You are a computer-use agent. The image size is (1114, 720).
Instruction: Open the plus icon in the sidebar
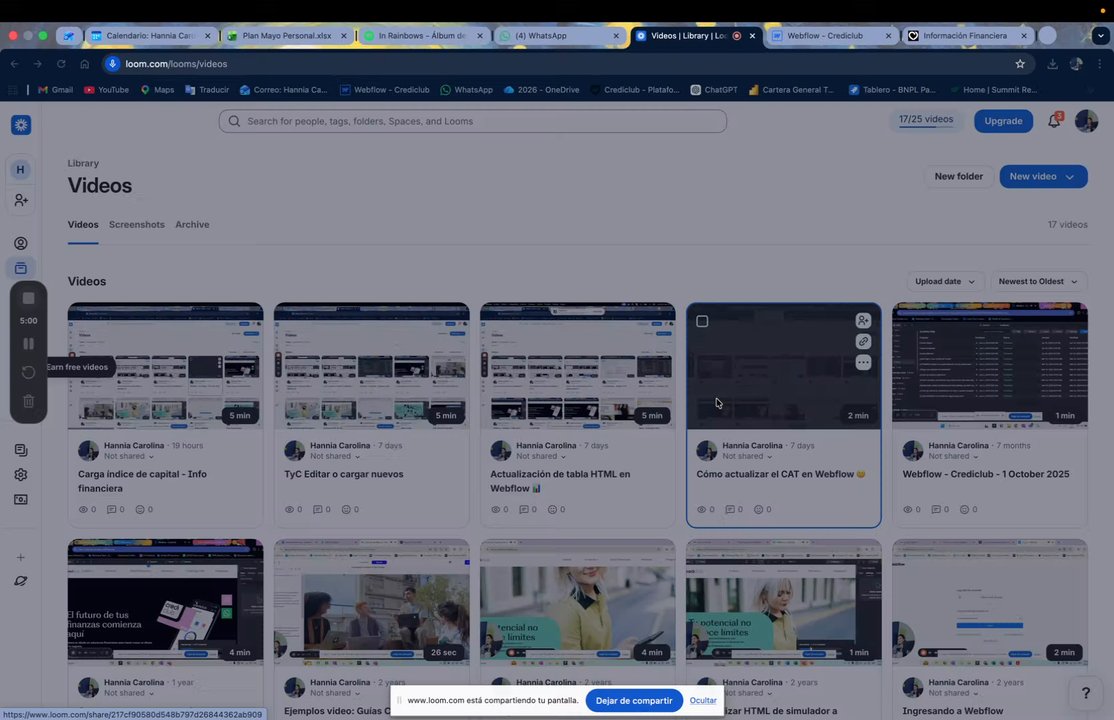coord(21,557)
